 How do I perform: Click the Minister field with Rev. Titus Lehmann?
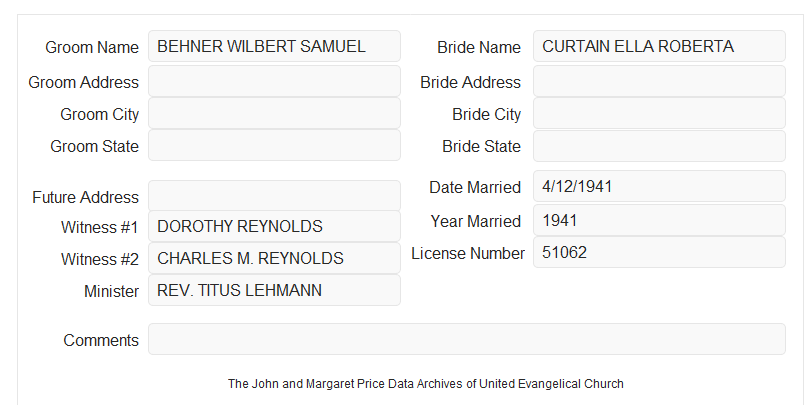274,290
